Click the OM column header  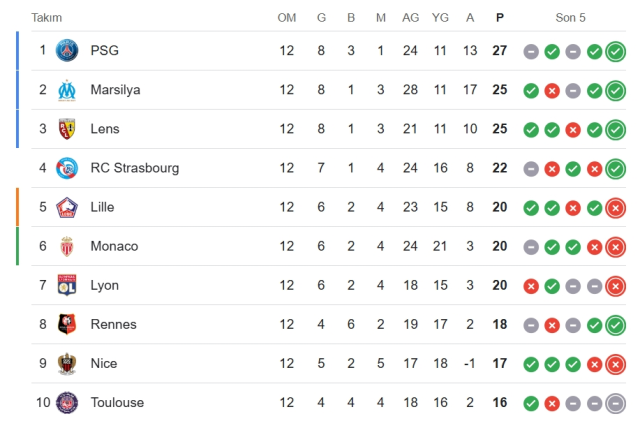(287, 17)
